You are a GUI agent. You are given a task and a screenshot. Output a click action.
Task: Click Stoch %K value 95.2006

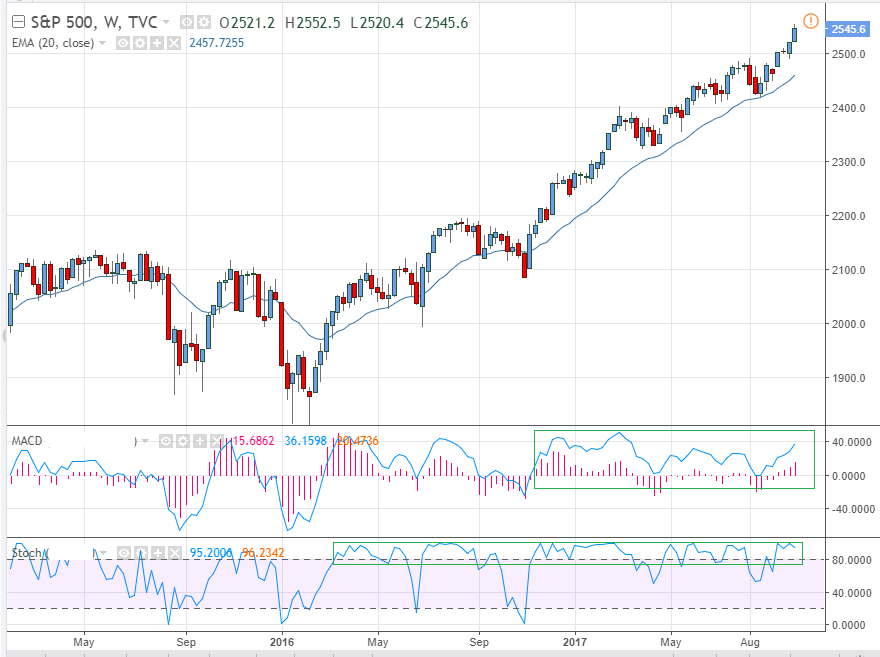pyautogui.click(x=211, y=553)
